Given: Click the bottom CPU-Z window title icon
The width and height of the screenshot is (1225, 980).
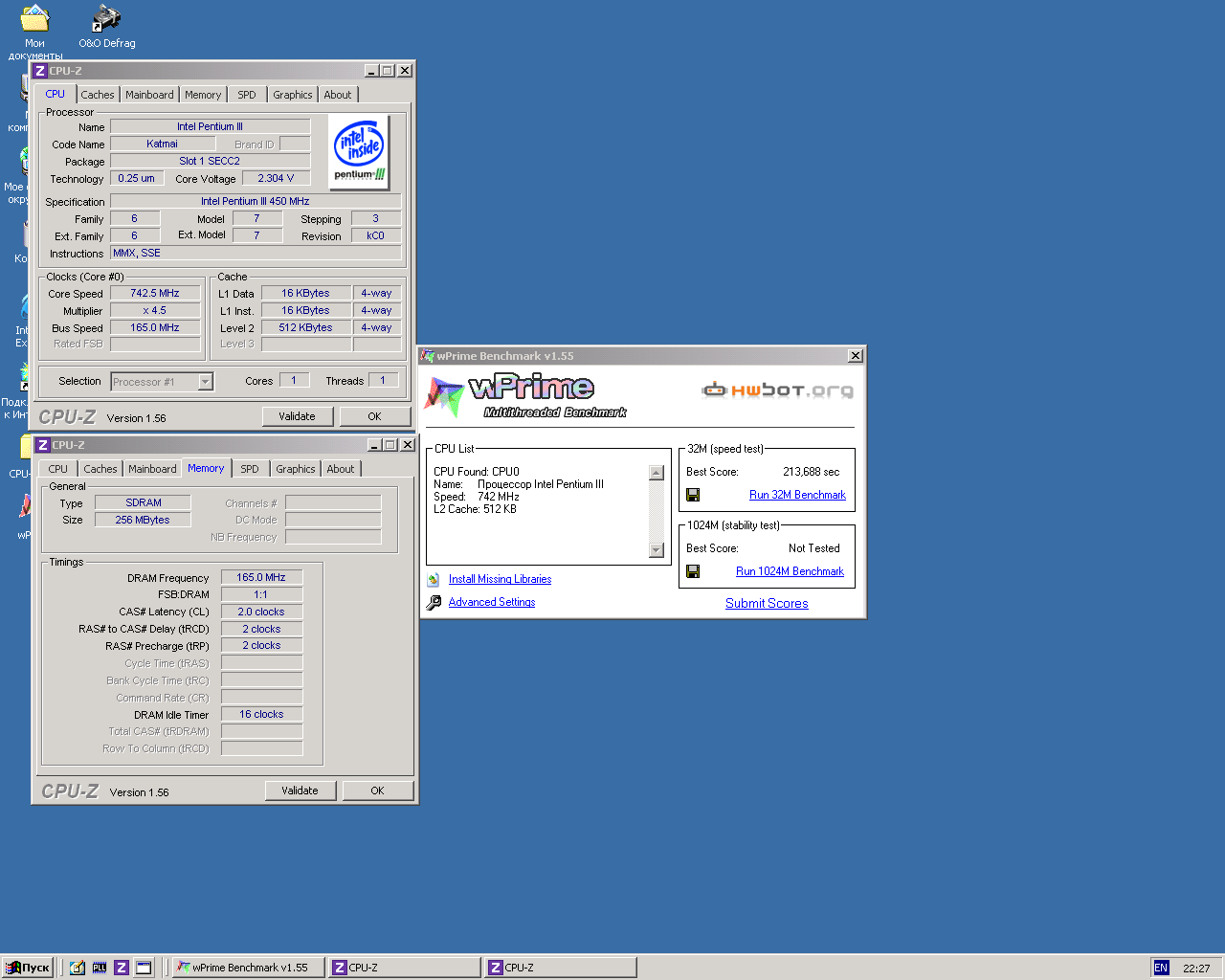Looking at the screenshot, I should click(43, 445).
